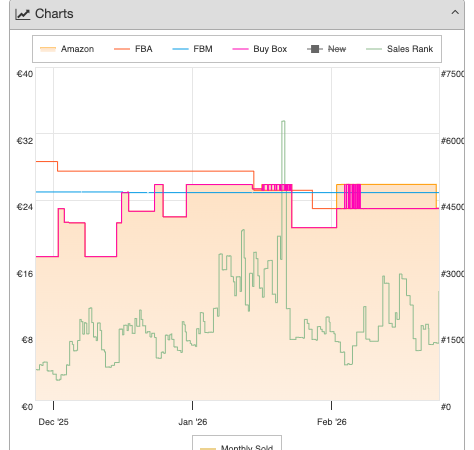Enable the struck-through New series in the legend
The image size is (474, 450).
click(x=327, y=49)
